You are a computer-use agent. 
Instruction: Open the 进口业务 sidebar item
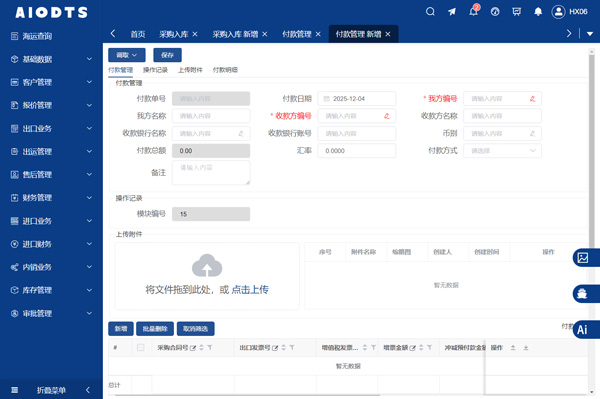[x=51, y=221]
